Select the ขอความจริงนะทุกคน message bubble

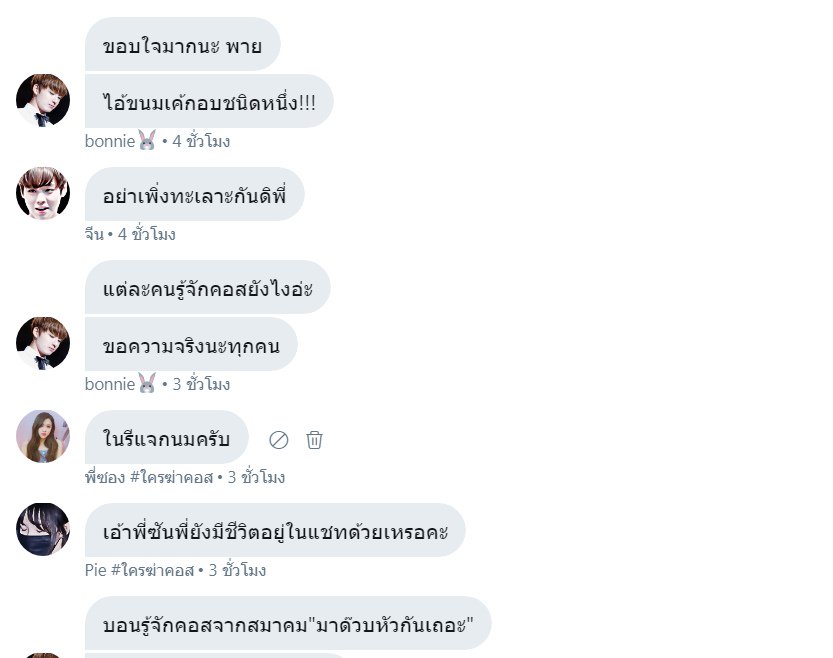click(191, 344)
